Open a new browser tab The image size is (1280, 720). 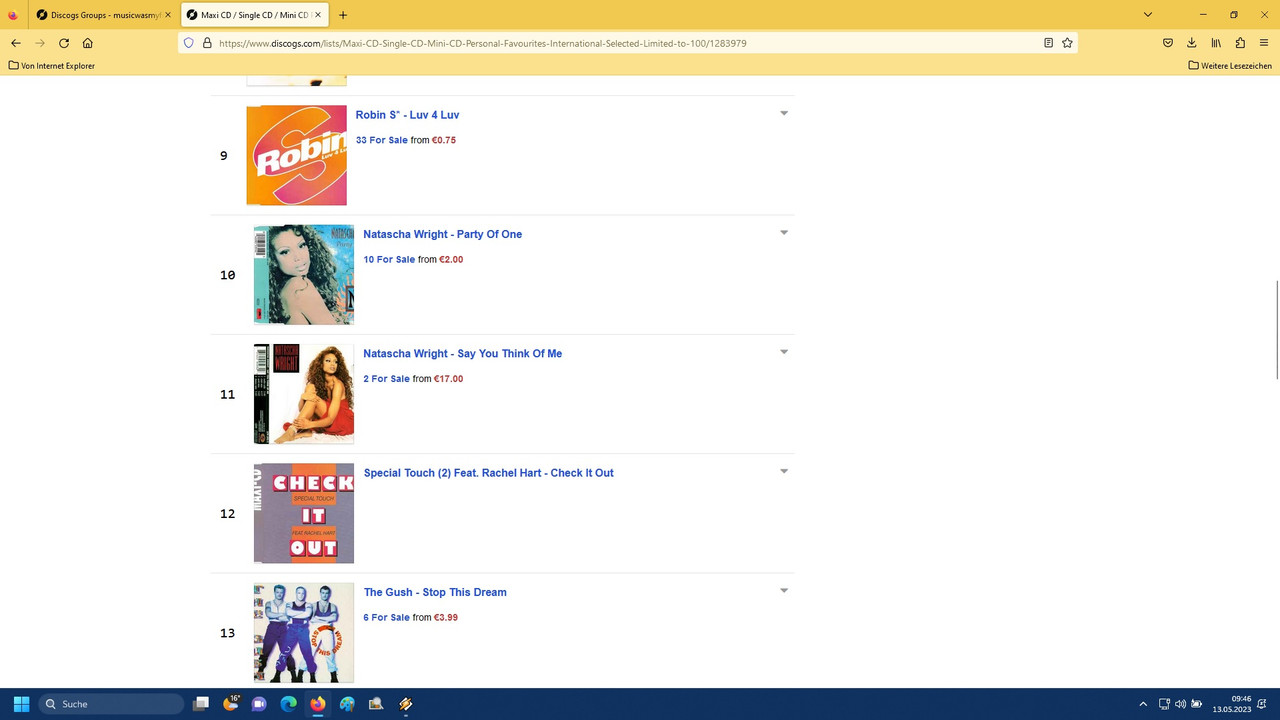[343, 15]
